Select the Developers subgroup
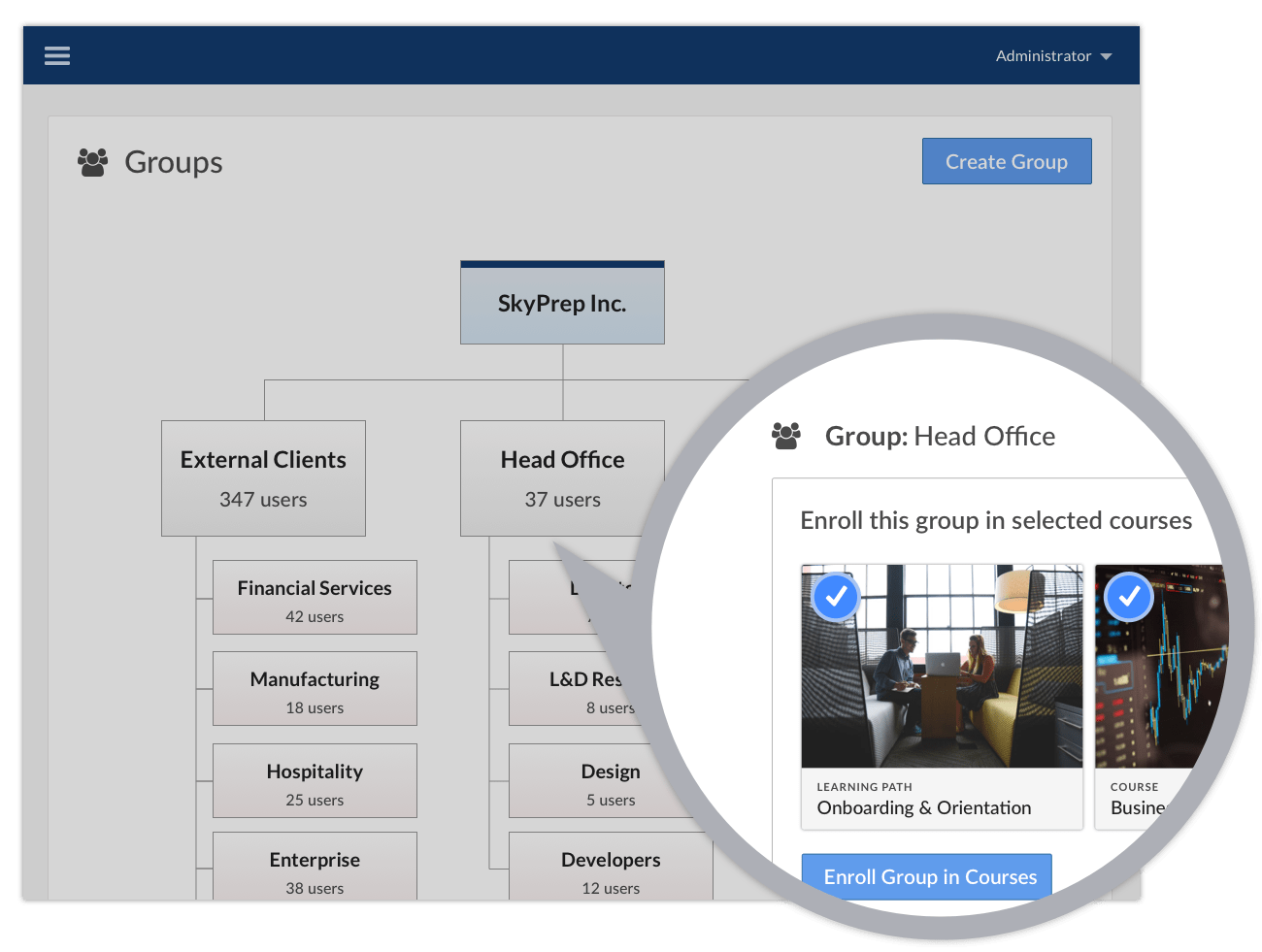The height and width of the screenshot is (952, 1262). point(611,870)
